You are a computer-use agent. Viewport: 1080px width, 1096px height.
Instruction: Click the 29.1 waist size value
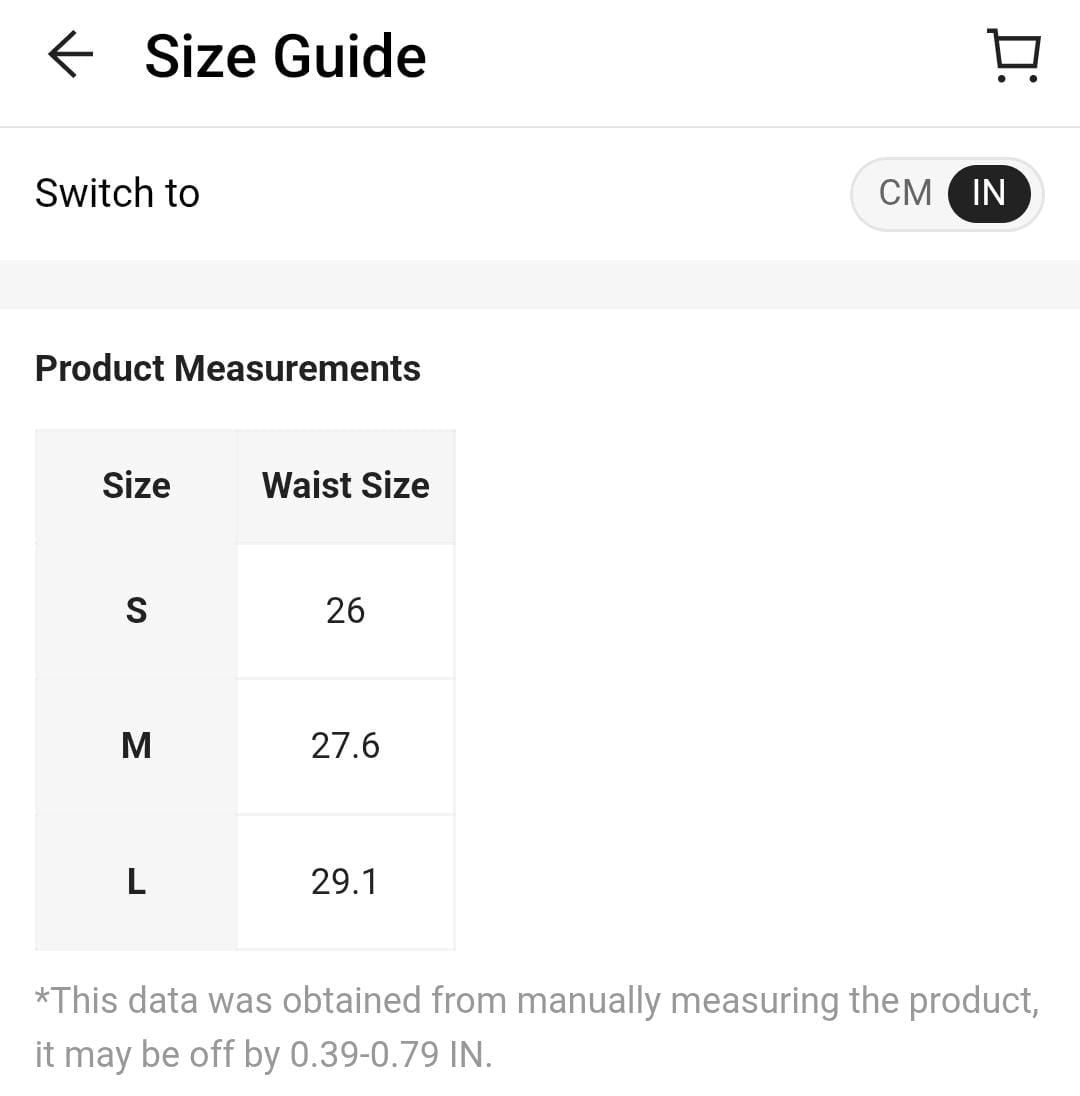[345, 882]
